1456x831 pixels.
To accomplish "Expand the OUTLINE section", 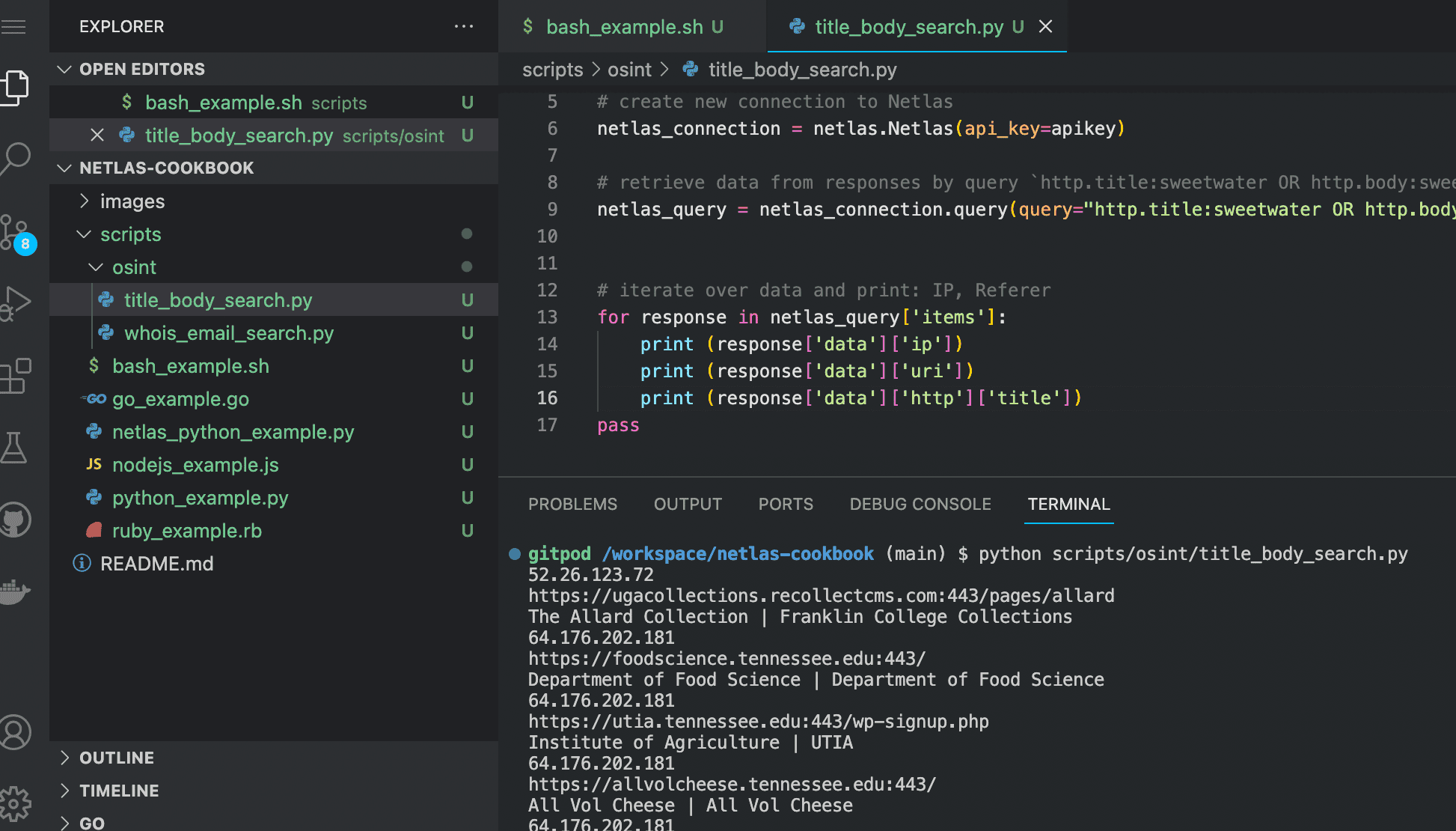I will [116, 758].
